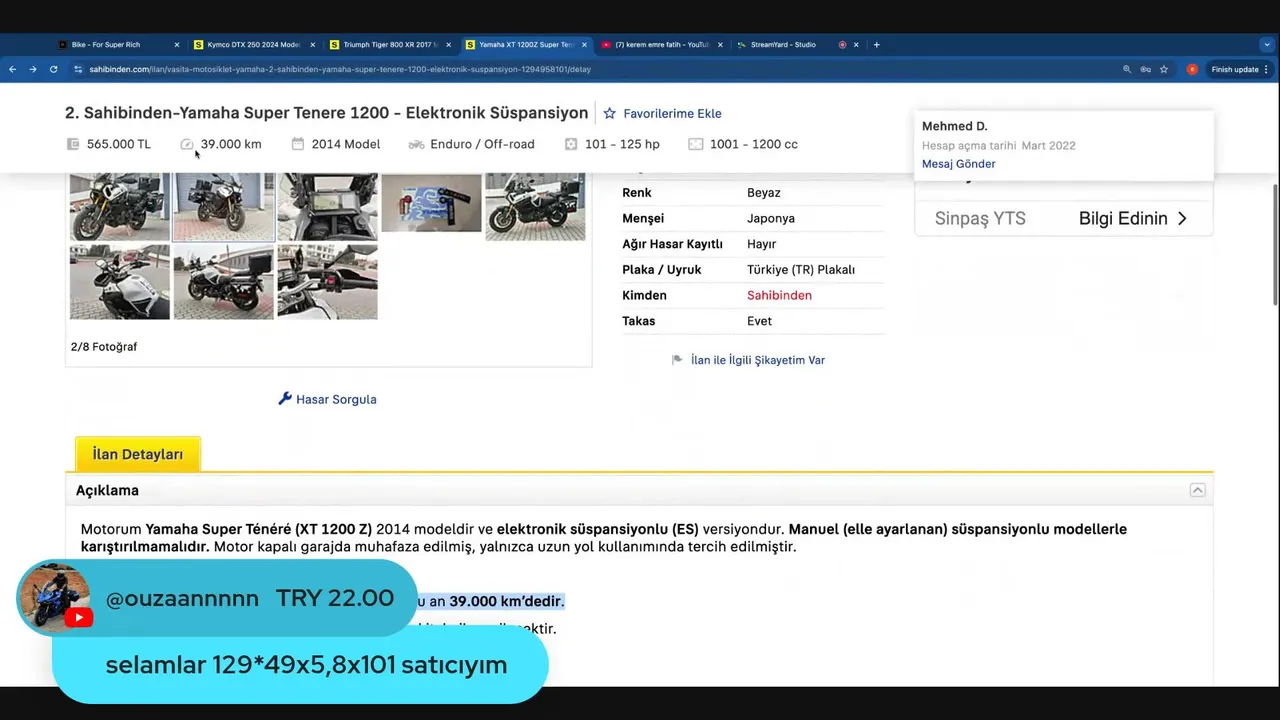Screen dimensions: 1280x720
Task: Reload the sahibinden page
Action: pyautogui.click(x=53, y=69)
